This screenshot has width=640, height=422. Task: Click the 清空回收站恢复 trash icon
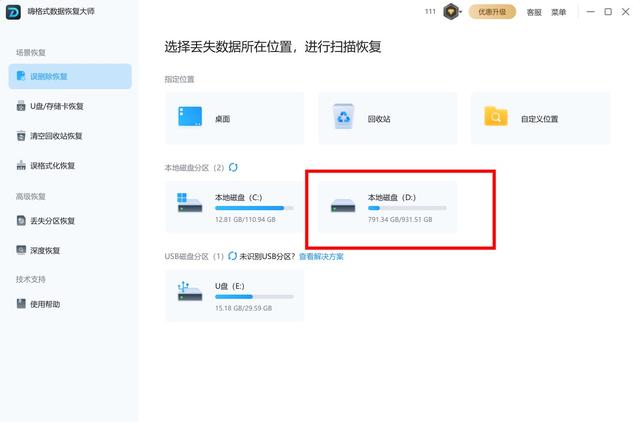click(x=21, y=135)
